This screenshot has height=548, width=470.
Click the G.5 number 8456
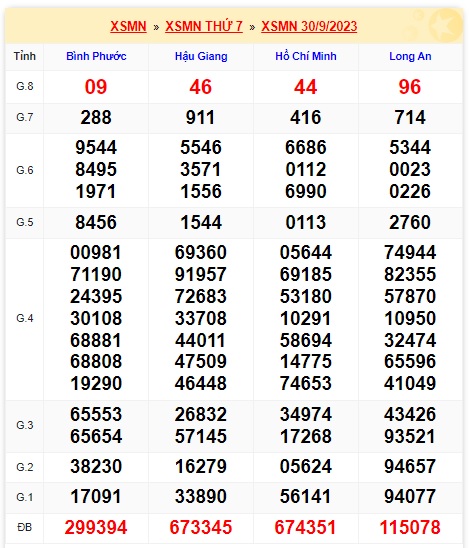tap(96, 223)
